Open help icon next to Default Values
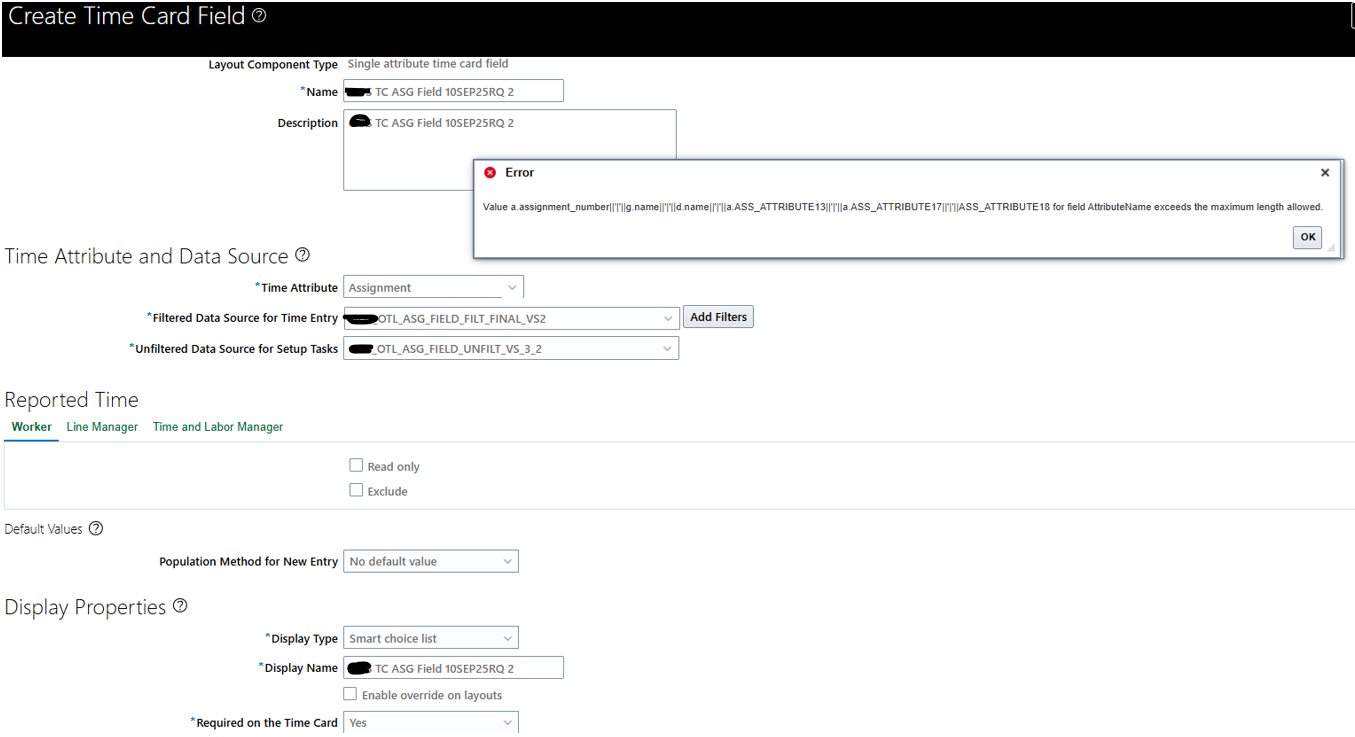The height and width of the screenshot is (737, 1355). pyautogui.click(x=96, y=529)
